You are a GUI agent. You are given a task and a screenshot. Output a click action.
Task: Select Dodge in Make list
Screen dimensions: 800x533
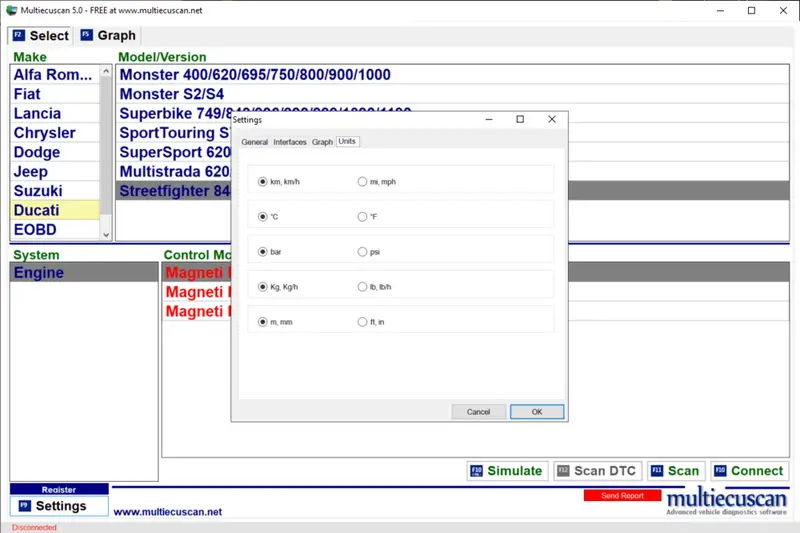(55, 152)
